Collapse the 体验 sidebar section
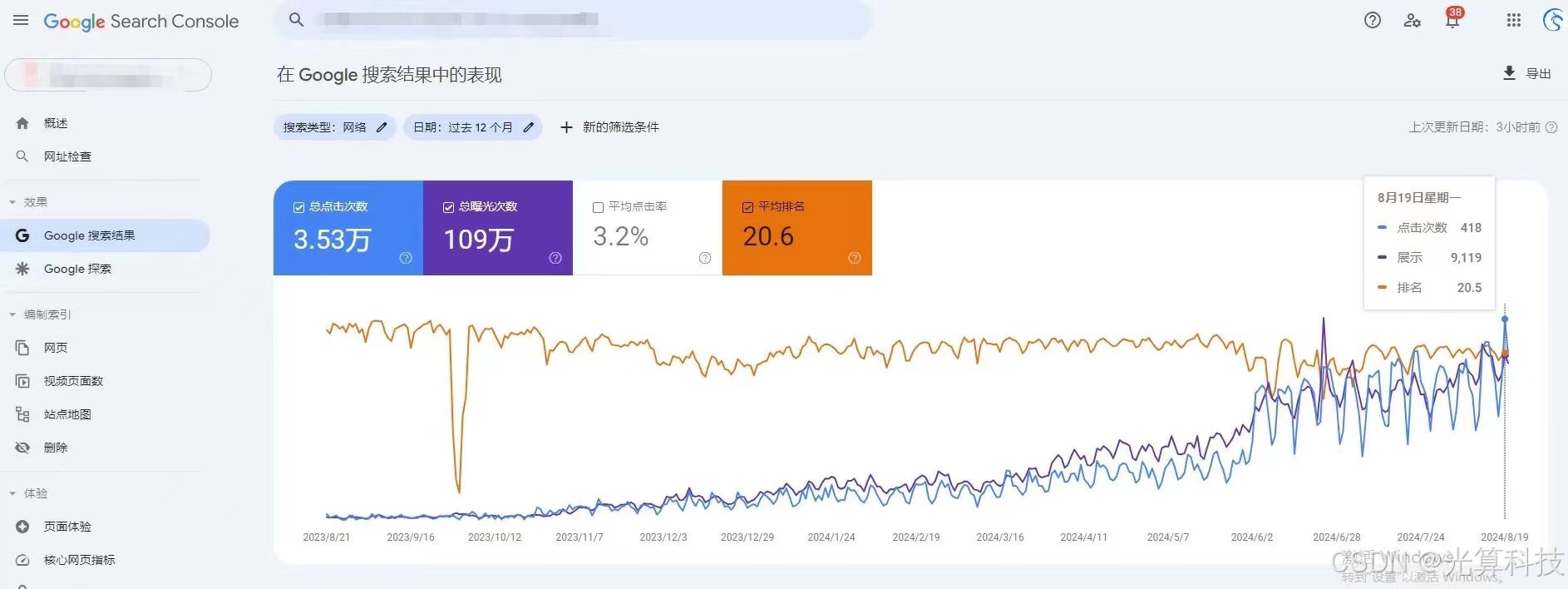This screenshot has width=1568, height=589. click(12, 493)
